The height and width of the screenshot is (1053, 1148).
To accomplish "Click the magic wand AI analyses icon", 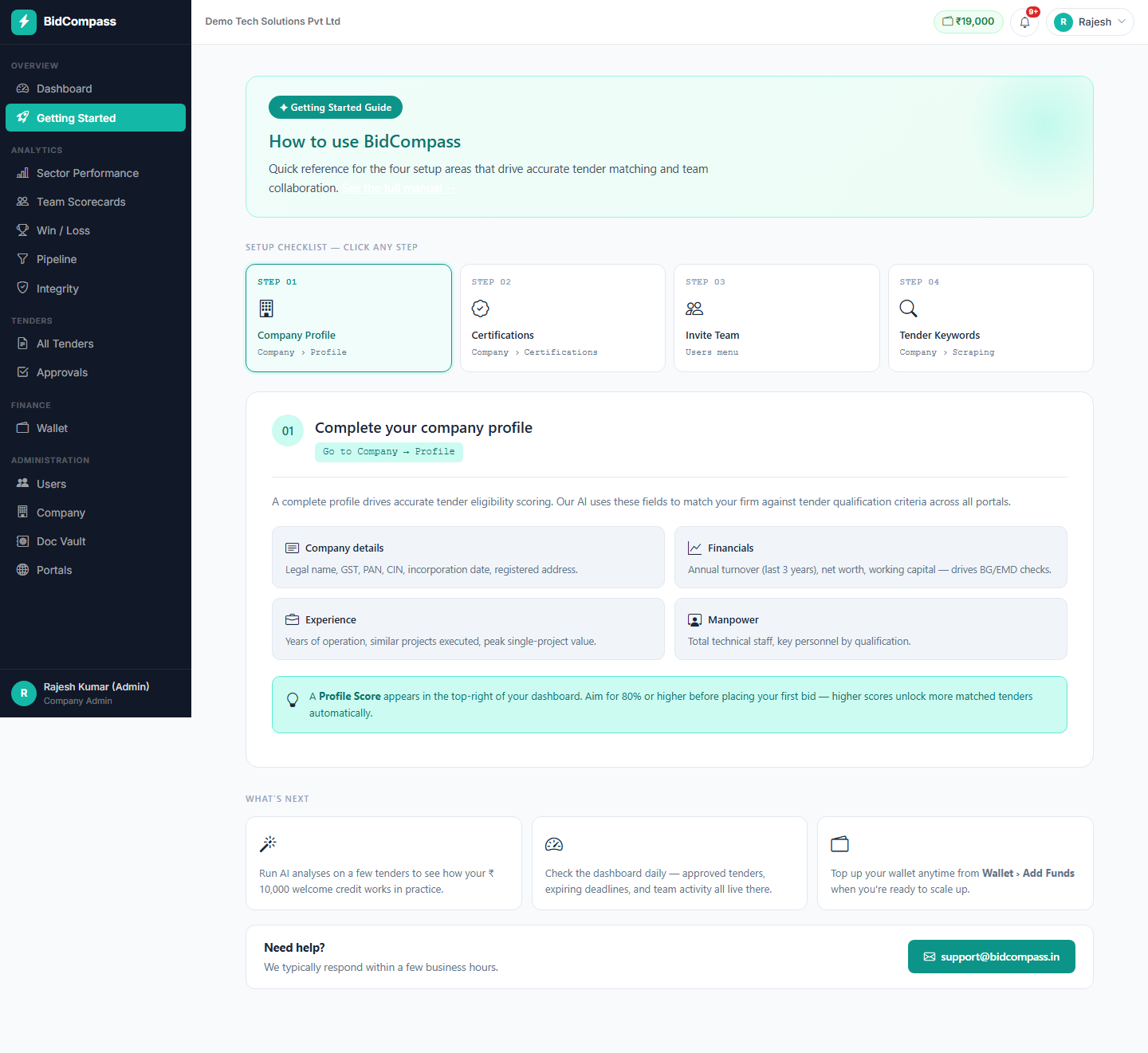I will pos(268,843).
